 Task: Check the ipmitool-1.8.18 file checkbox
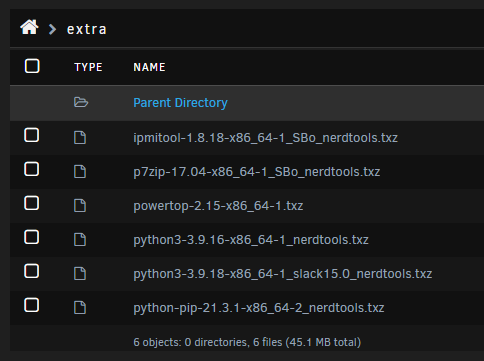tap(31, 135)
